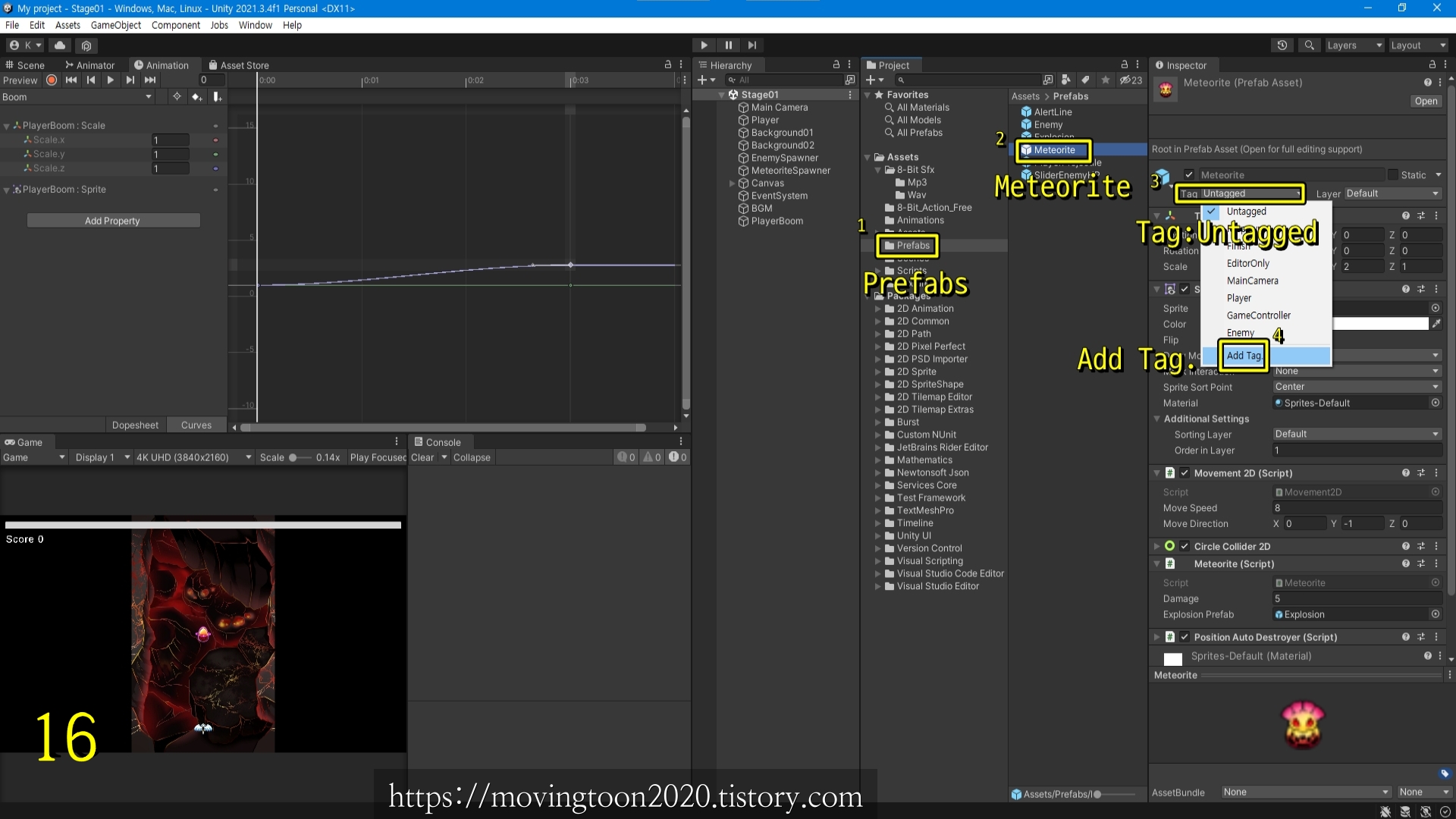Toggle Console Collapse button
Viewport: 1456px width, 819px height.
[472, 457]
